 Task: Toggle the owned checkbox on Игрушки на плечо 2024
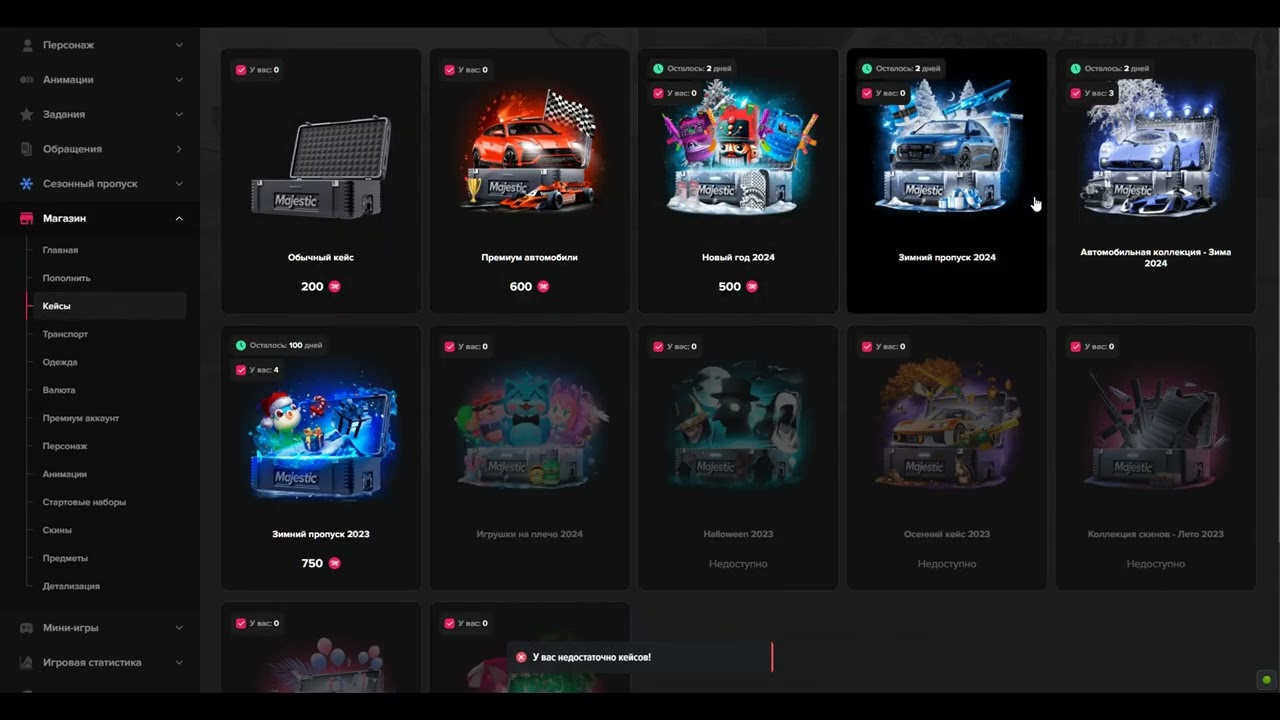click(449, 347)
